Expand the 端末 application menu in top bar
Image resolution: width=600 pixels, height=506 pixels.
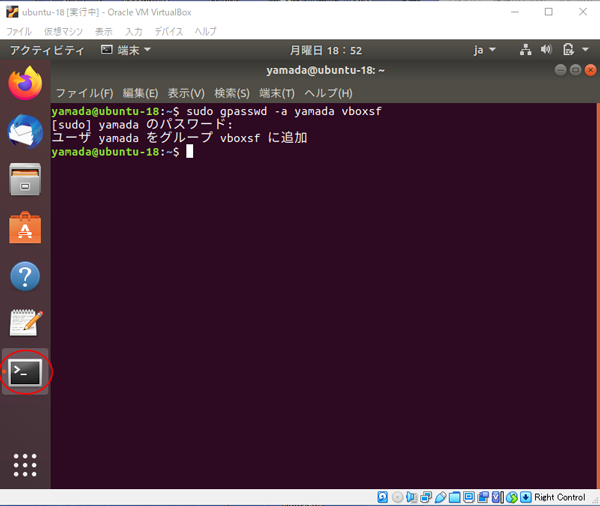[x=126, y=50]
